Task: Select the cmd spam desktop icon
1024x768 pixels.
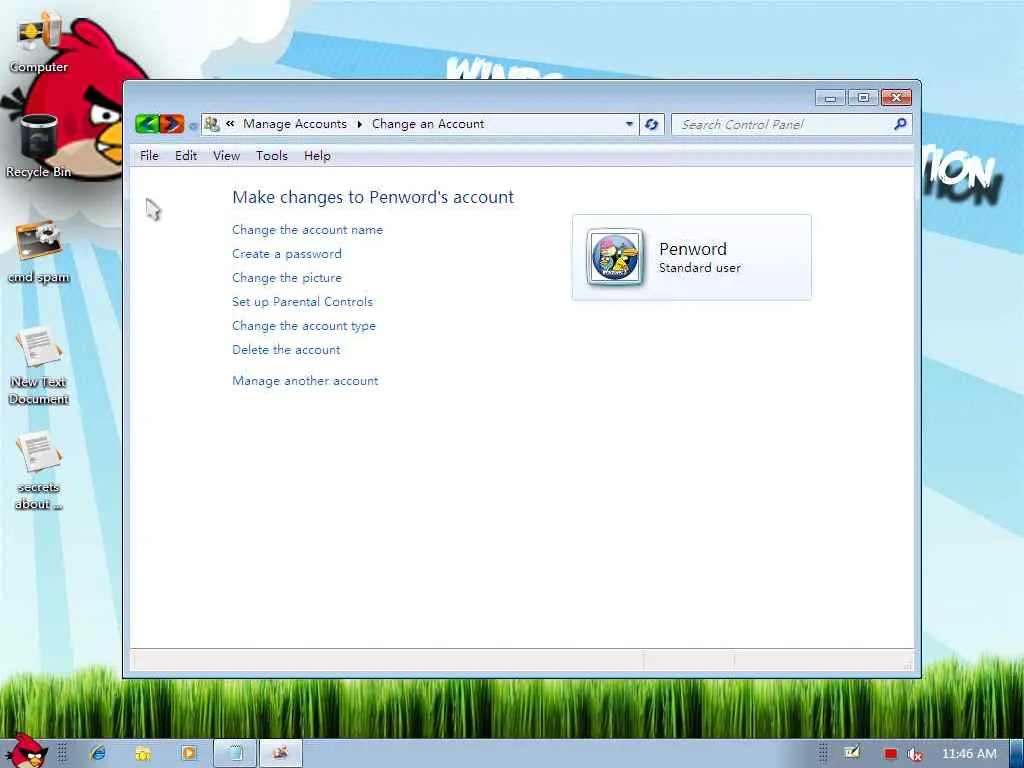Action: point(39,253)
